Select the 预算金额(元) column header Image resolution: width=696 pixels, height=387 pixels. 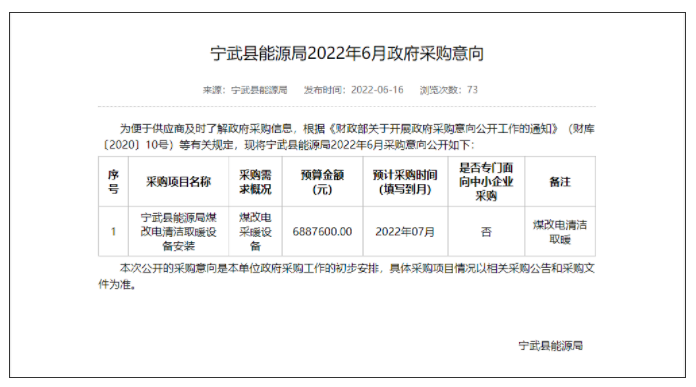coord(322,182)
